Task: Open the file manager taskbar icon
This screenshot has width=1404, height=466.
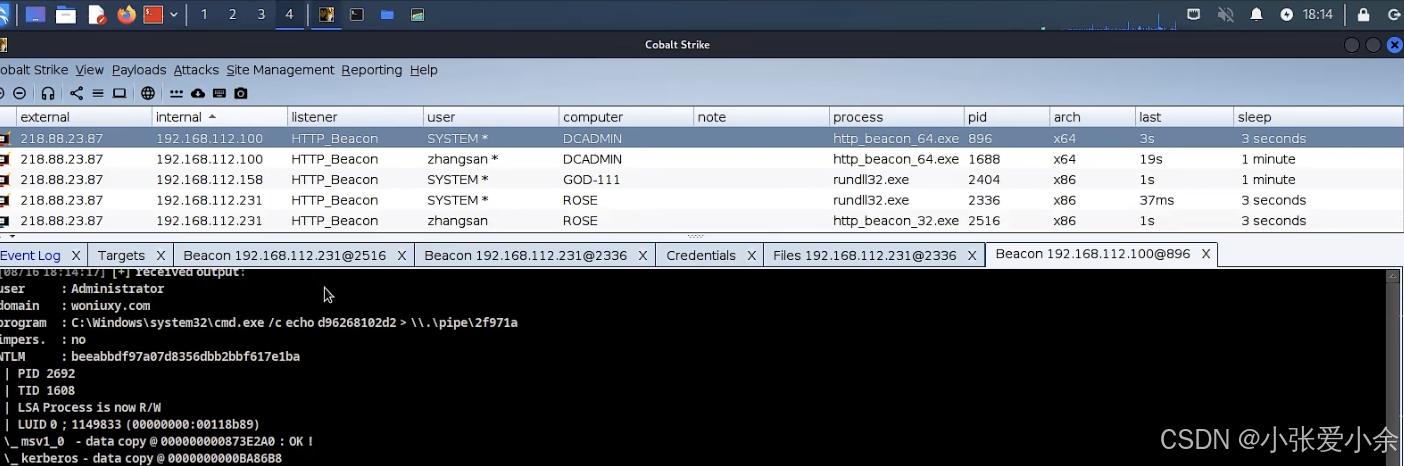Action: (66, 15)
